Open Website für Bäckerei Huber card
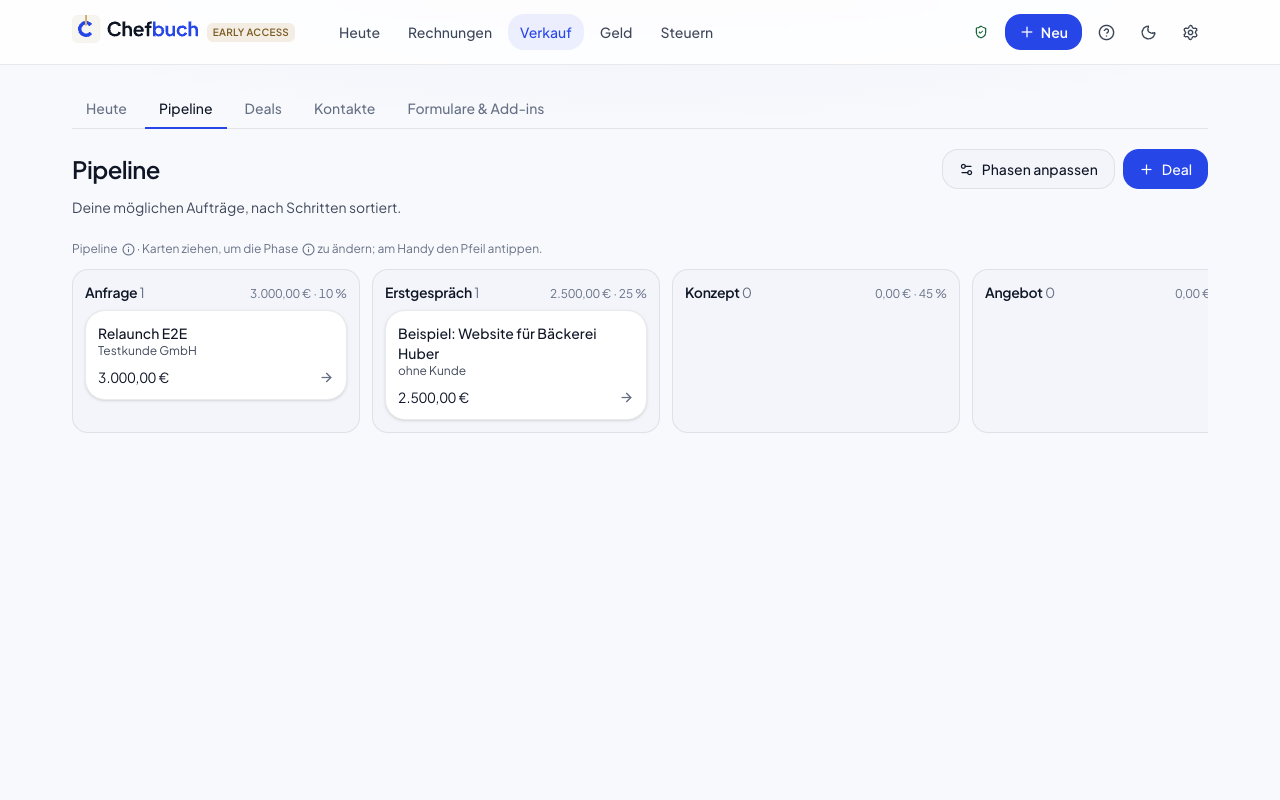The height and width of the screenshot is (800, 1280). pos(516,365)
